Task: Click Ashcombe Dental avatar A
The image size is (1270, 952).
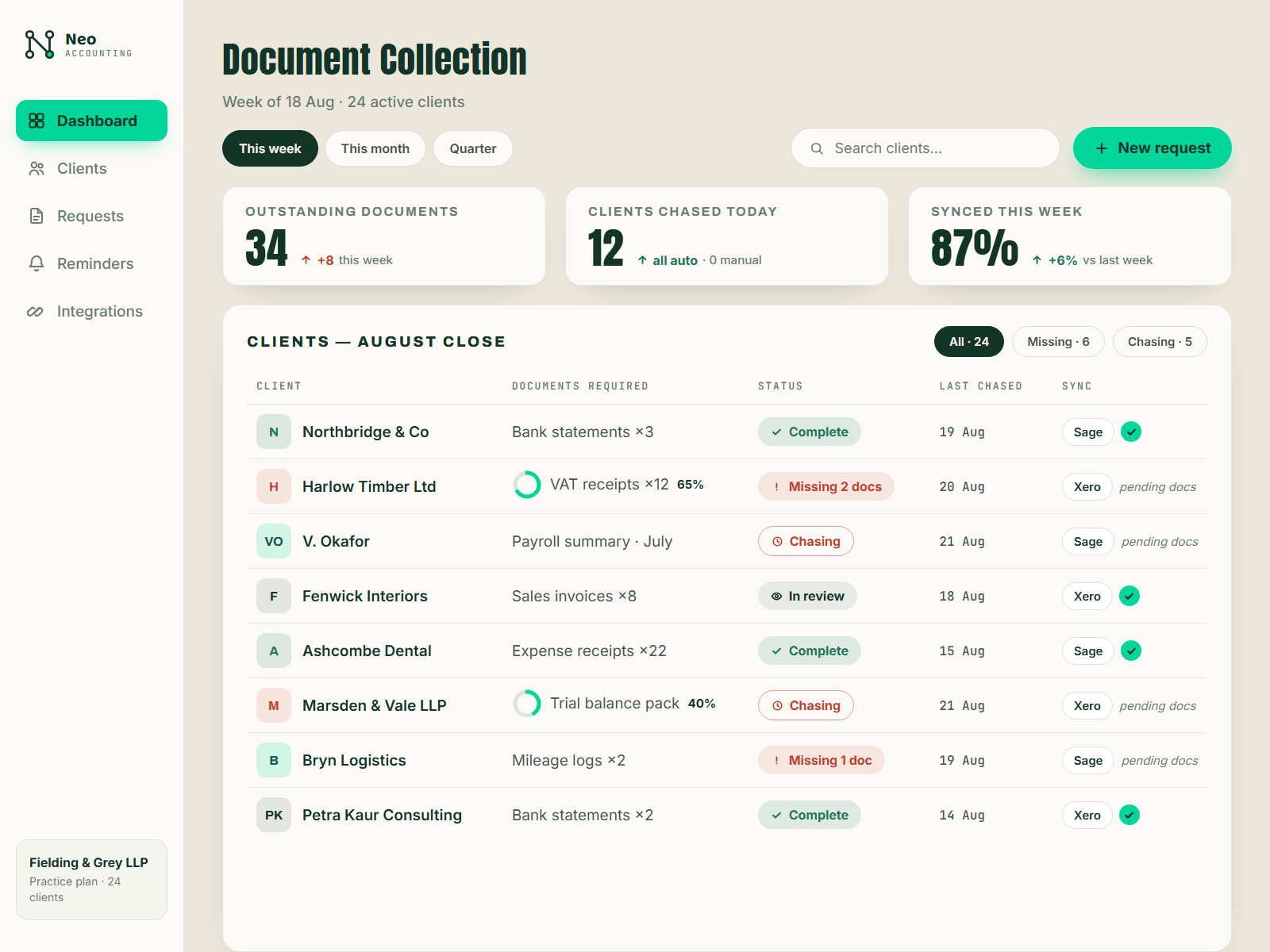Action: click(274, 651)
